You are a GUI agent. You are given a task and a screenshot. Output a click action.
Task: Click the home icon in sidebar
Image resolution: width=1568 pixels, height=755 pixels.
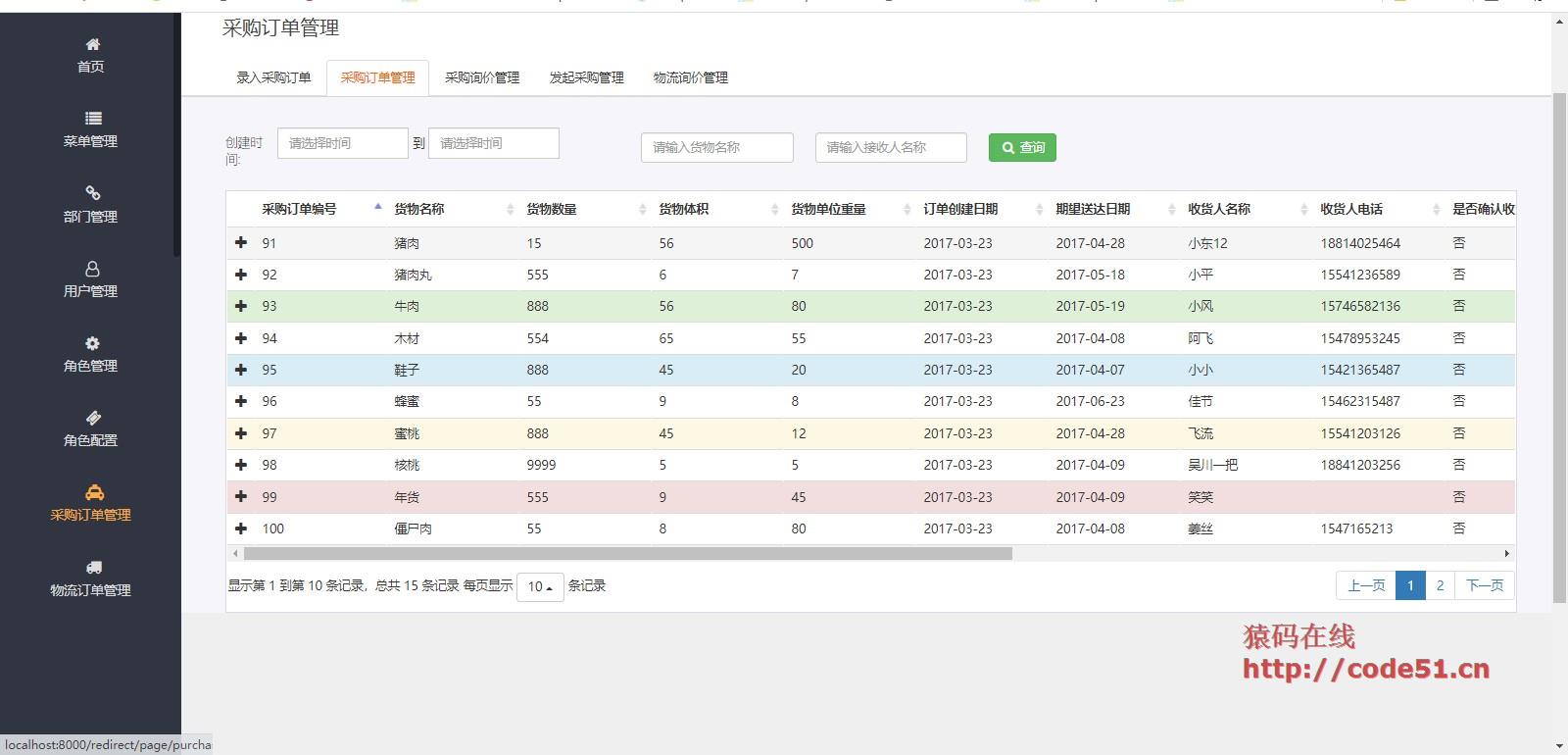pos(92,44)
